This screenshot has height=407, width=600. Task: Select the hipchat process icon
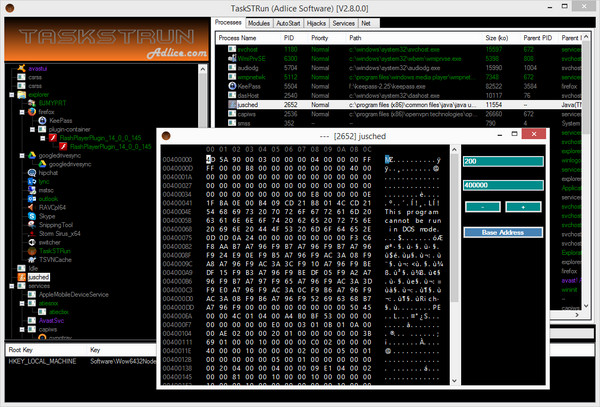(x=32, y=173)
